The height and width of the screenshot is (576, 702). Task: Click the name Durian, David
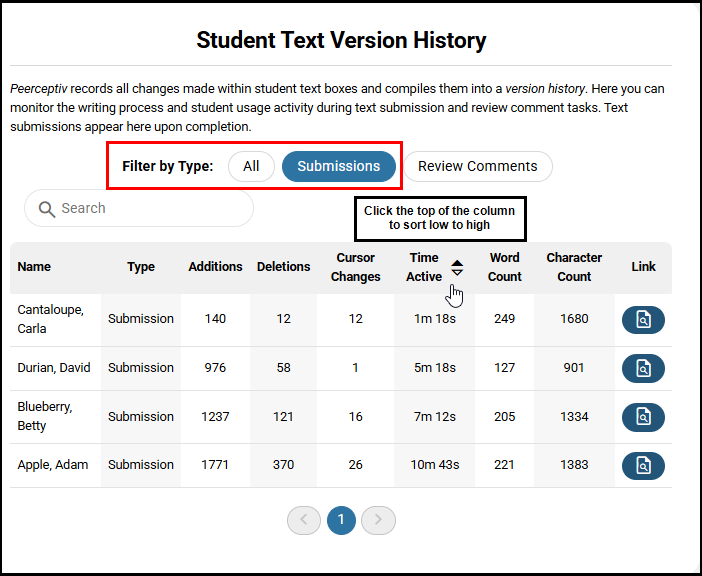click(x=54, y=367)
